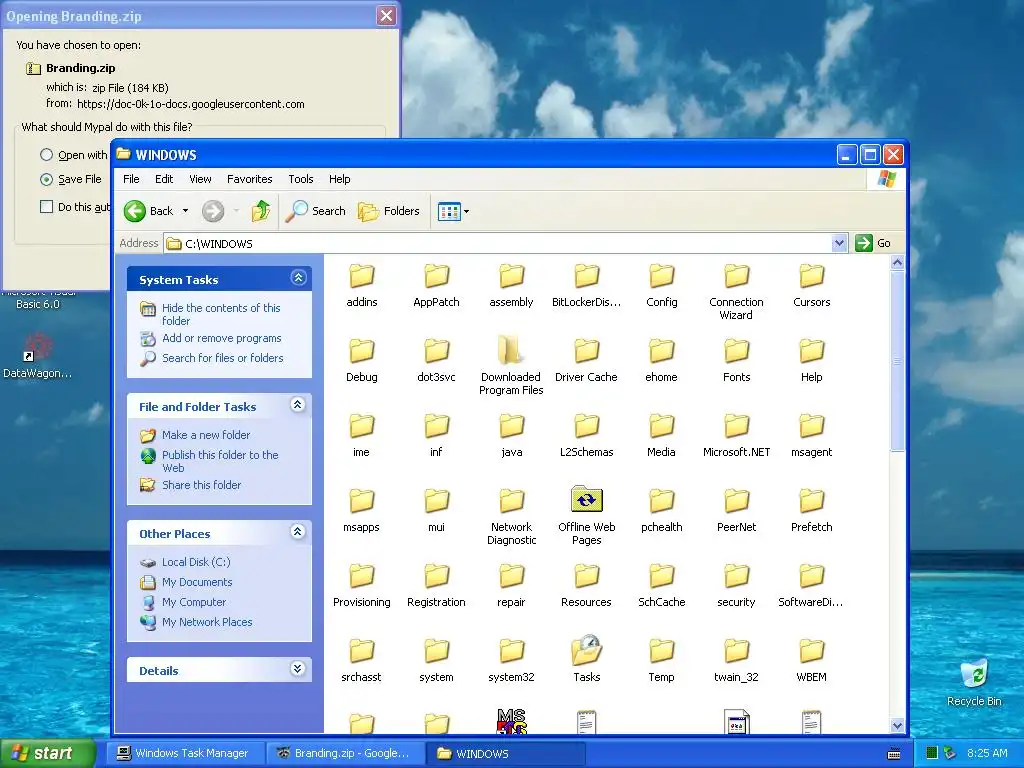Select the Config folder icon
Viewport: 1024px width, 768px height.
(x=662, y=276)
